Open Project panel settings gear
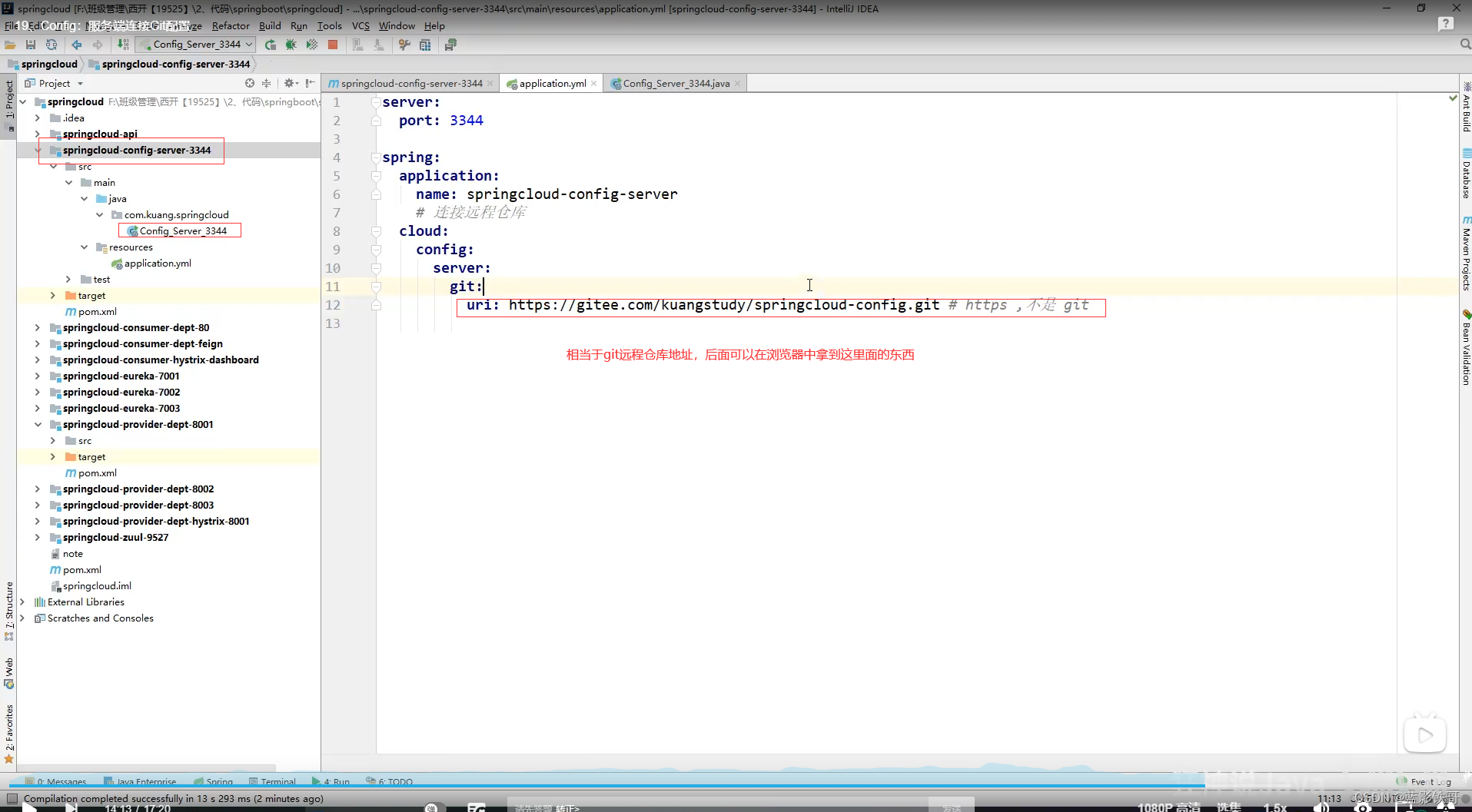Viewport: 1472px width, 812px height. tap(290, 83)
